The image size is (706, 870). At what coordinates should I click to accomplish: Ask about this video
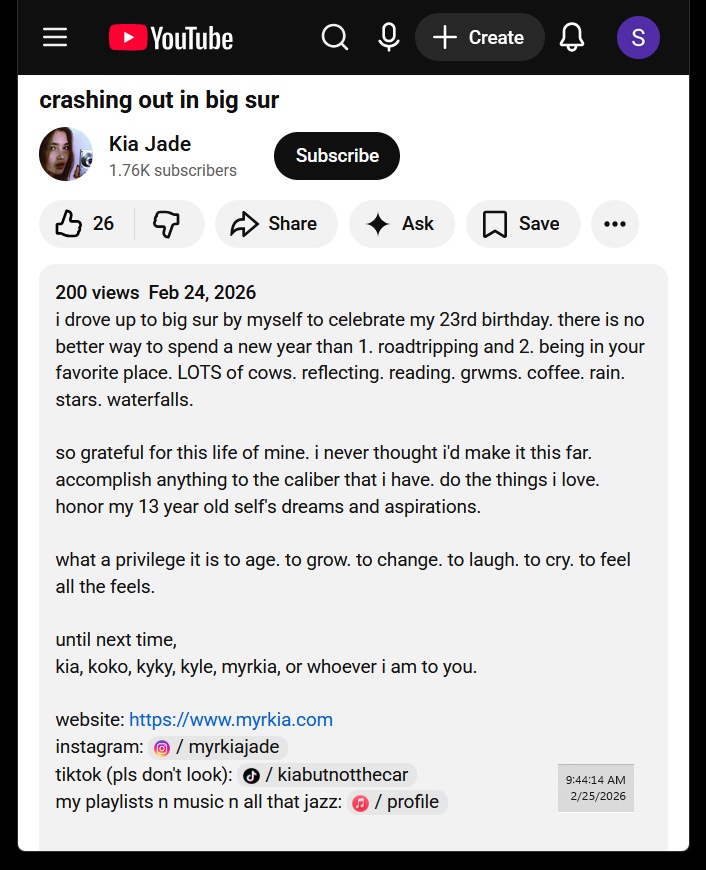click(401, 224)
